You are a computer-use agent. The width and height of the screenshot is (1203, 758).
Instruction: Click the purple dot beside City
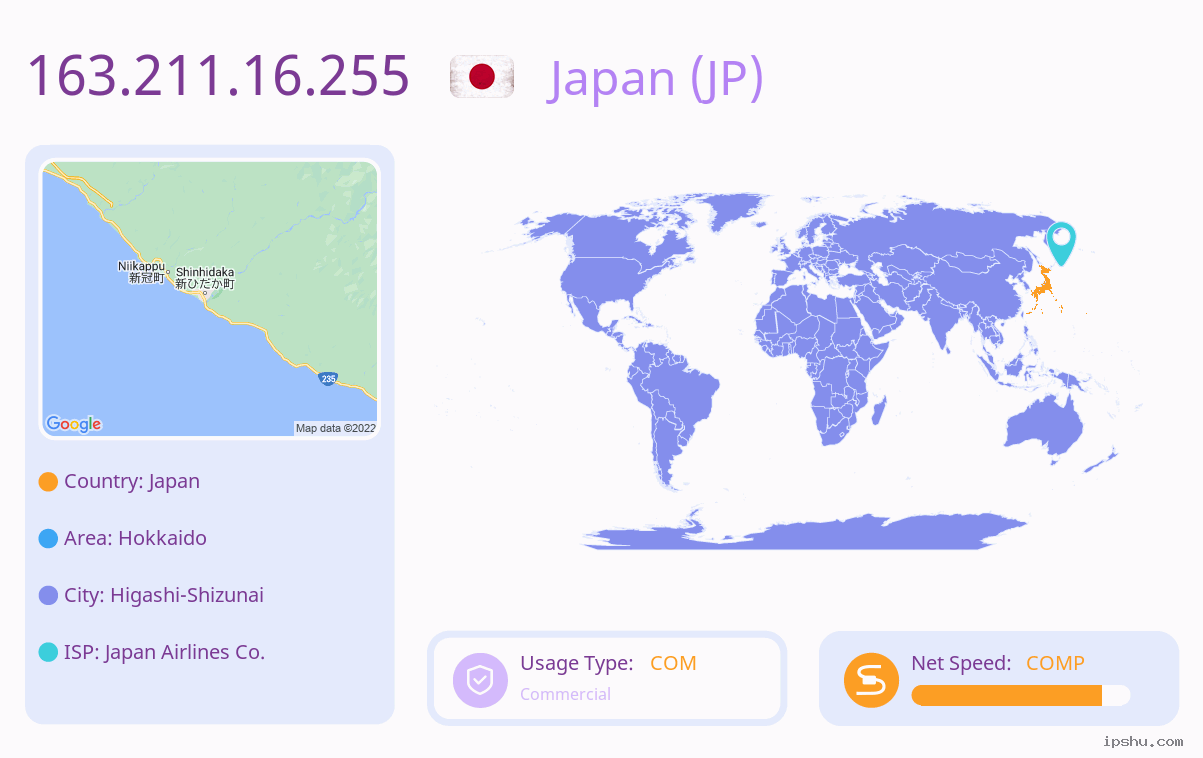tap(48, 595)
